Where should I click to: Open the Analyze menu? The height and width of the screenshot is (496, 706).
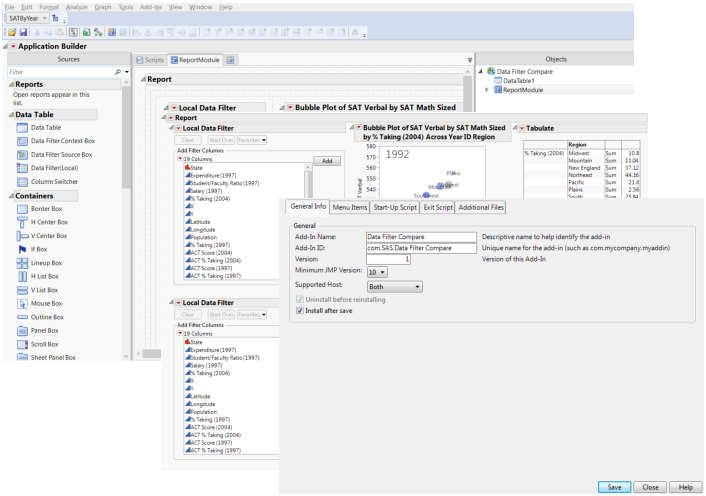pos(76,7)
